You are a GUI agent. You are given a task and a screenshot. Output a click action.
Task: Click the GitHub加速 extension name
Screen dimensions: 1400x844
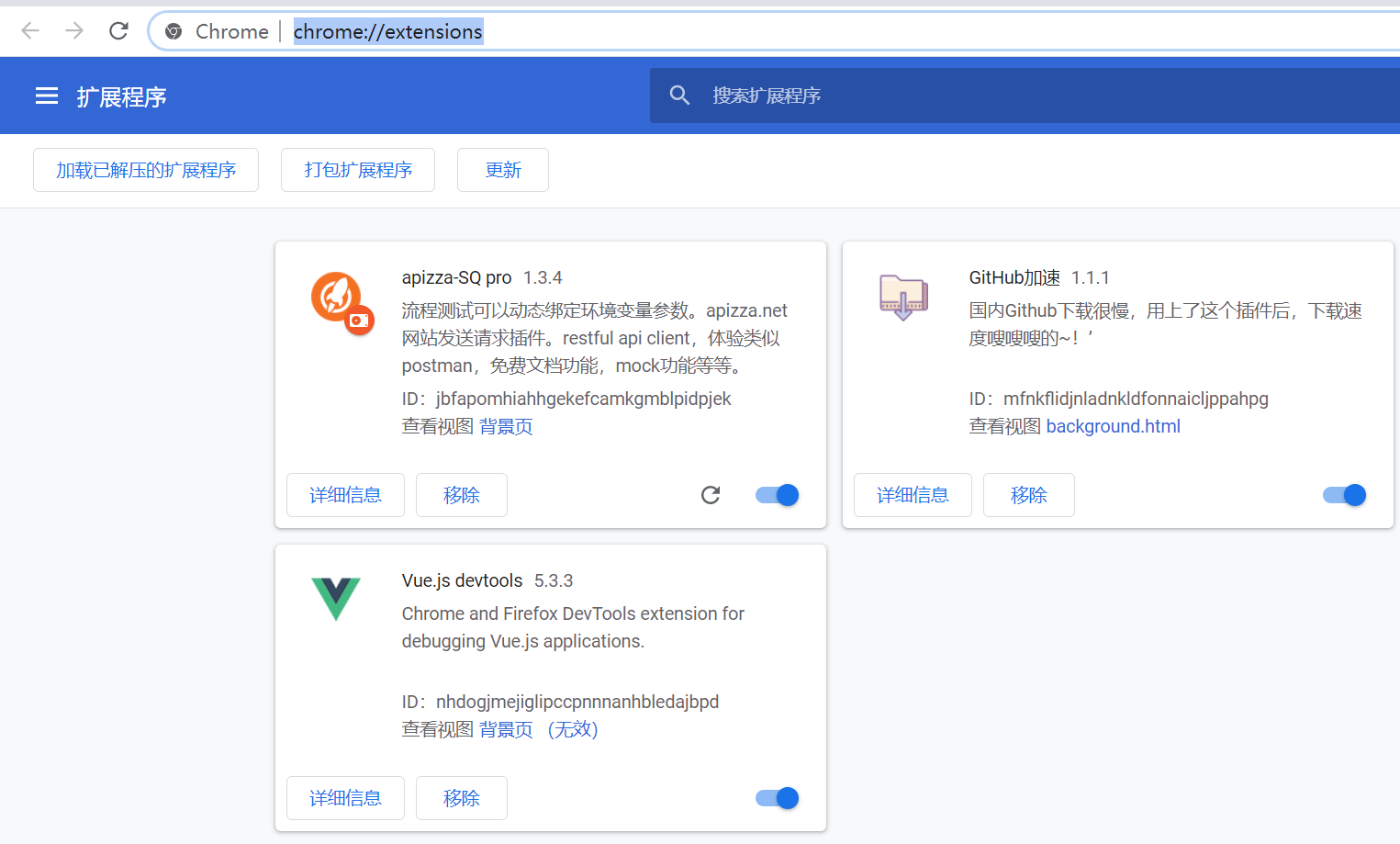(1014, 277)
